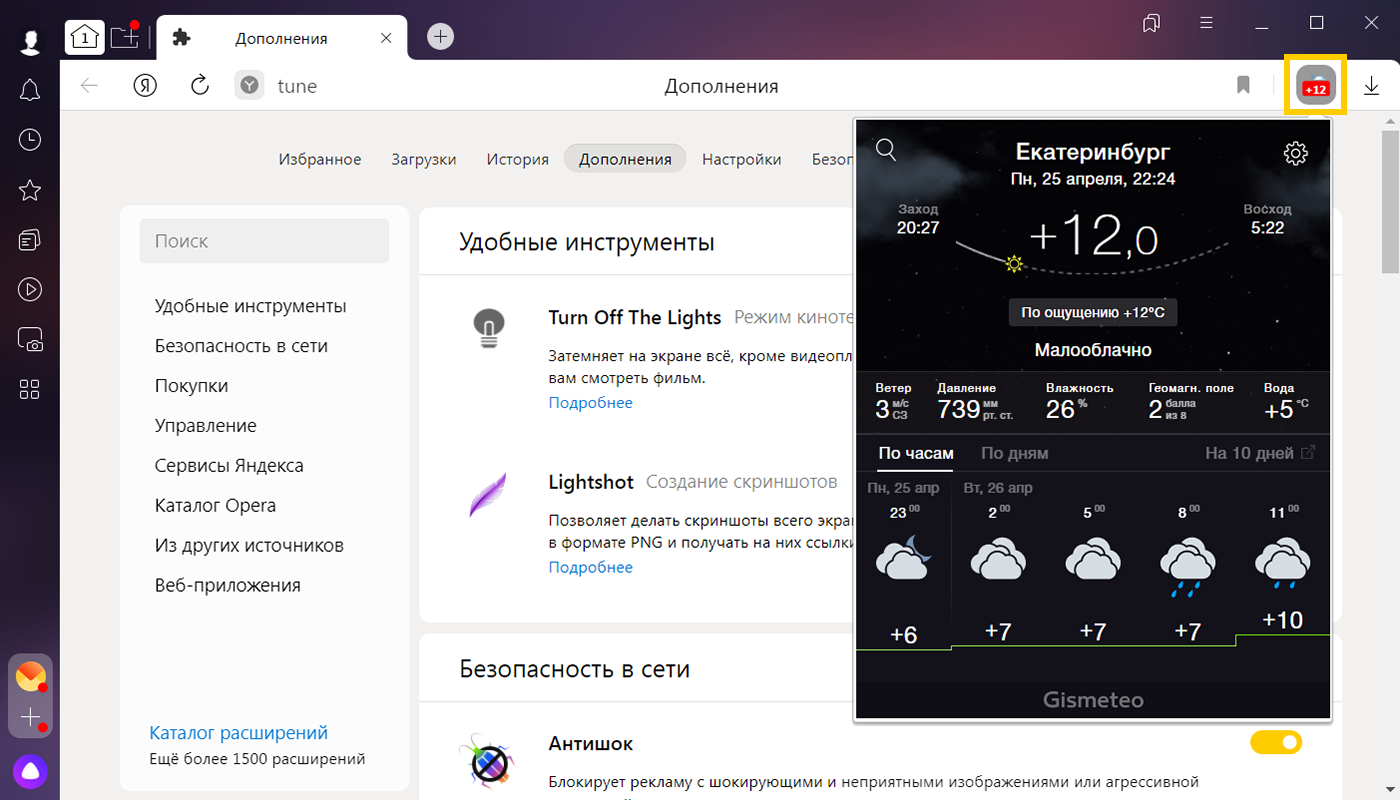Click the Lightshot feather icon
Screen dimensions: 1400x800
coord(488,493)
